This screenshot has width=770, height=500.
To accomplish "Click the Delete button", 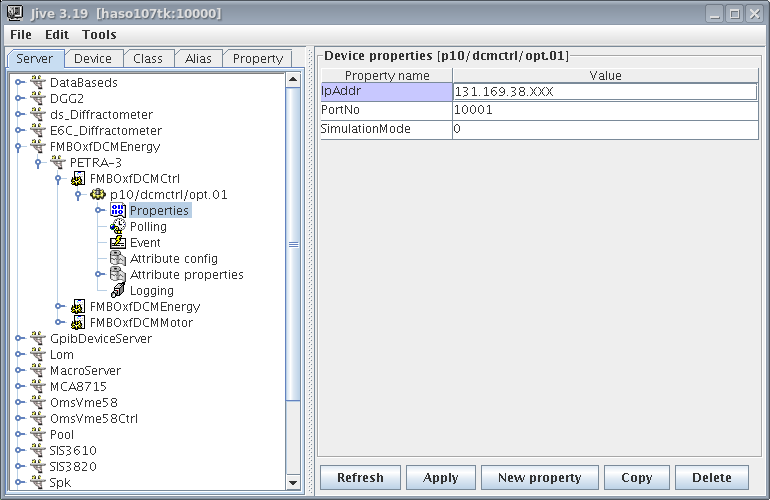I will (x=712, y=477).
